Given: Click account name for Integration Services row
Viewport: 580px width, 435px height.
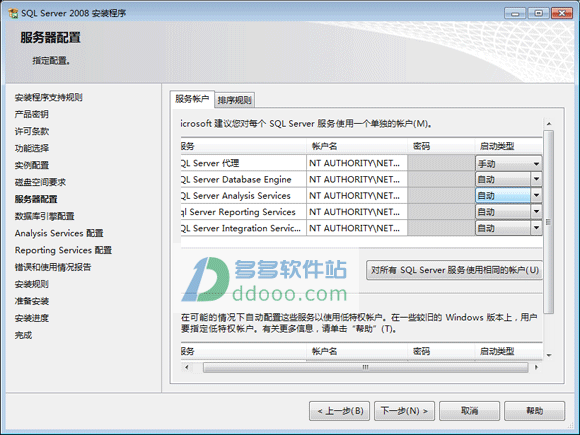Looking at the screenshot, I should pos(357,228).
